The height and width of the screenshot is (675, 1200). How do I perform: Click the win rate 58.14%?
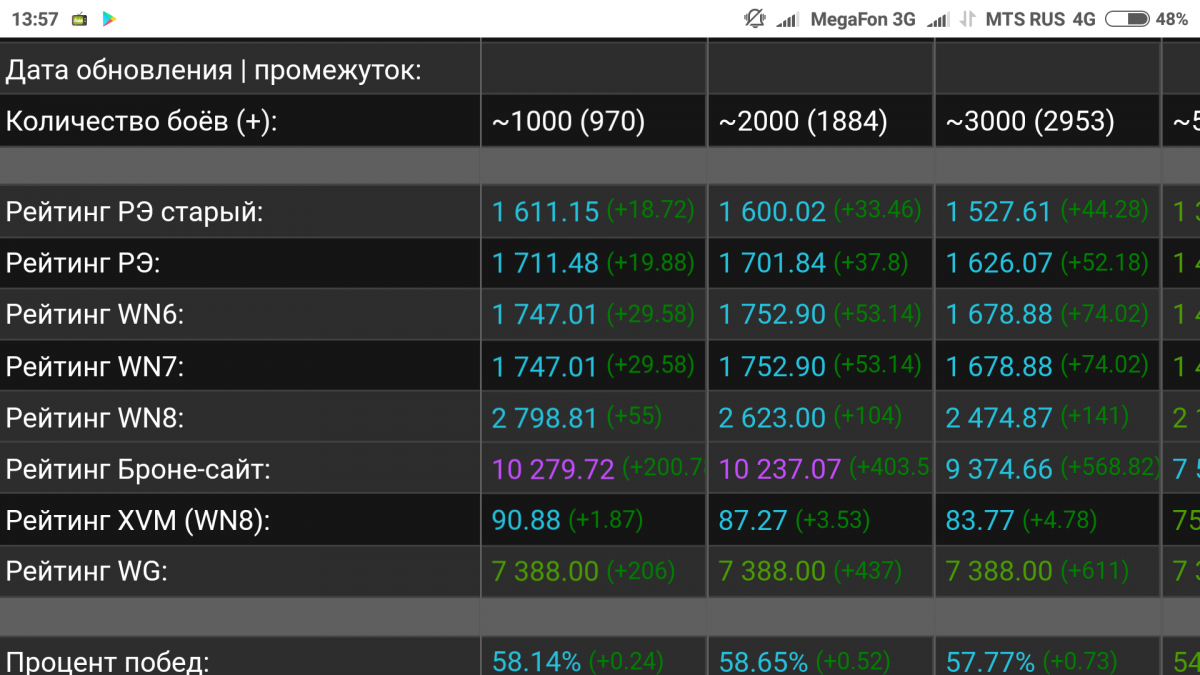click(x=536, y=662)
